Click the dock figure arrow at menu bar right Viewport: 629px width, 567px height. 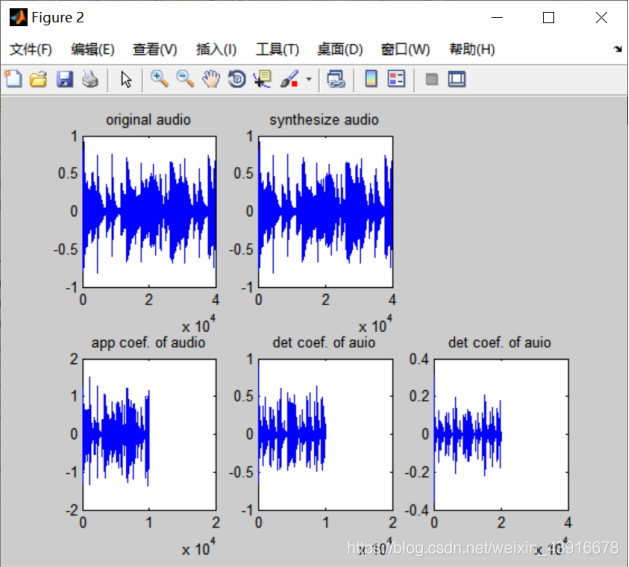point(618,49)
